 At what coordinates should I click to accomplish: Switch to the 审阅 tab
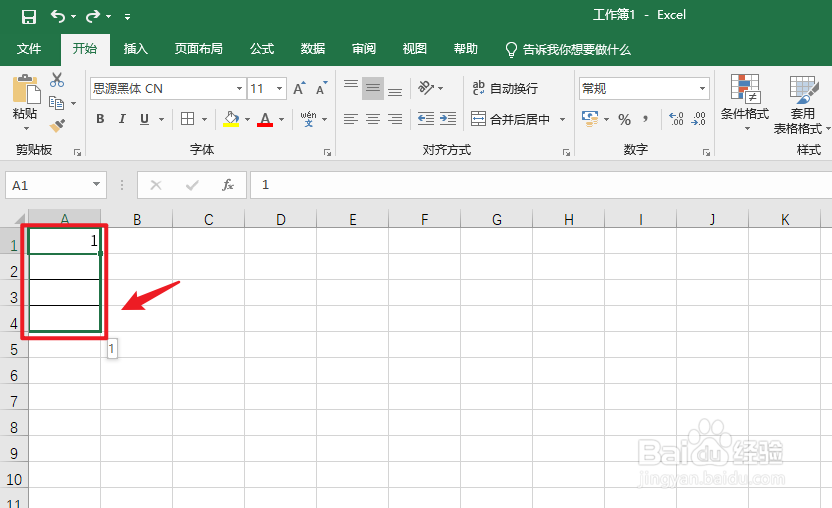pos(363,49)
